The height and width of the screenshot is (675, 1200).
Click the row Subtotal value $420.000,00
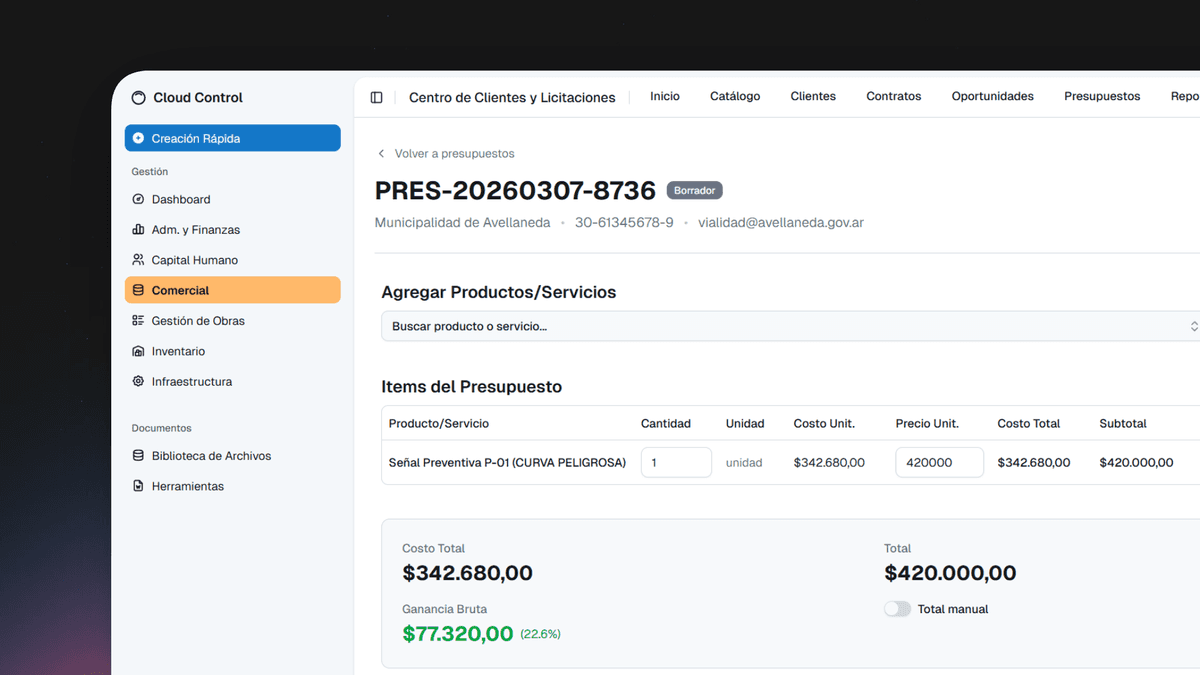click(1136, 463)
